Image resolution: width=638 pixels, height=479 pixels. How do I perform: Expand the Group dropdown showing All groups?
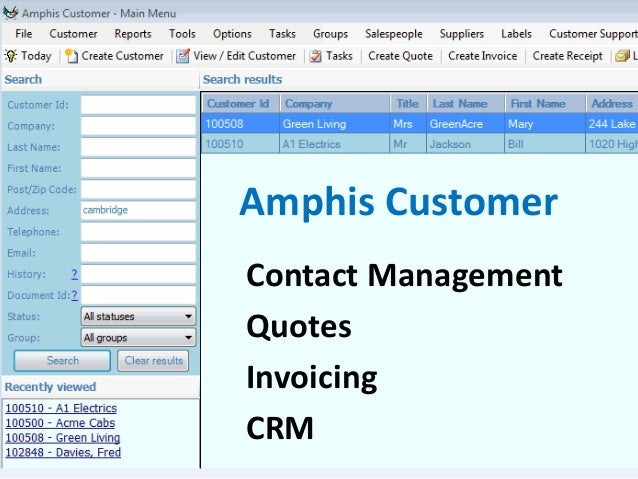click(138, 337)
